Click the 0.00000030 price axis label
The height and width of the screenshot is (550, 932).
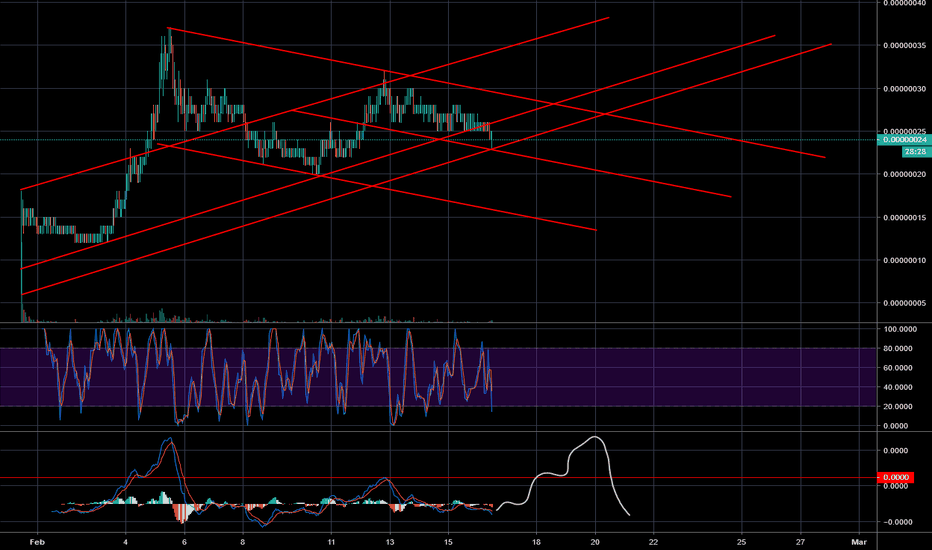tap(905, 89)
